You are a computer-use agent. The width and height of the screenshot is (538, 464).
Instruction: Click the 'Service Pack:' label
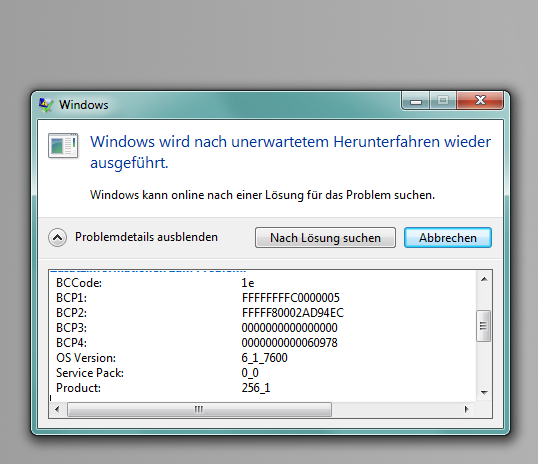(90, 373)
